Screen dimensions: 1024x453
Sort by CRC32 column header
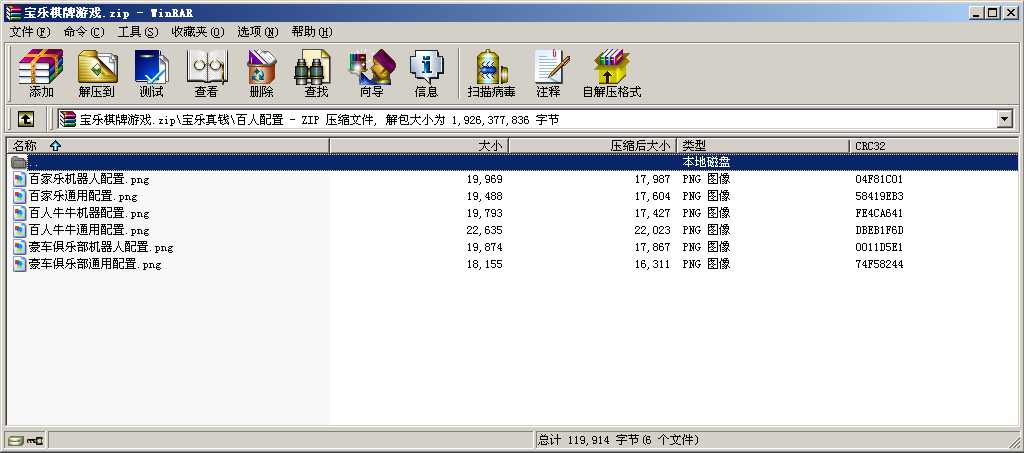[x=934, y=146]
